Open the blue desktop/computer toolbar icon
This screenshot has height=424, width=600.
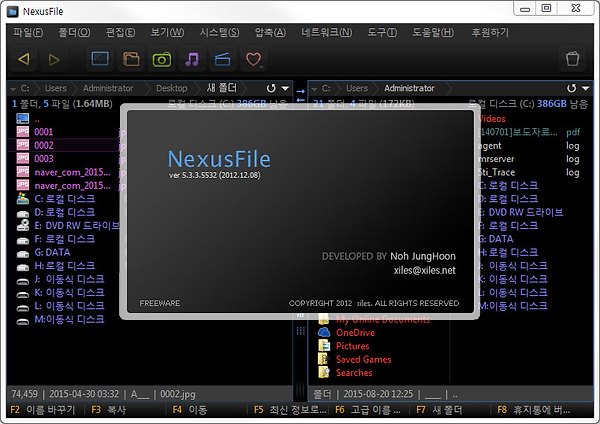[x=100, y=60]
